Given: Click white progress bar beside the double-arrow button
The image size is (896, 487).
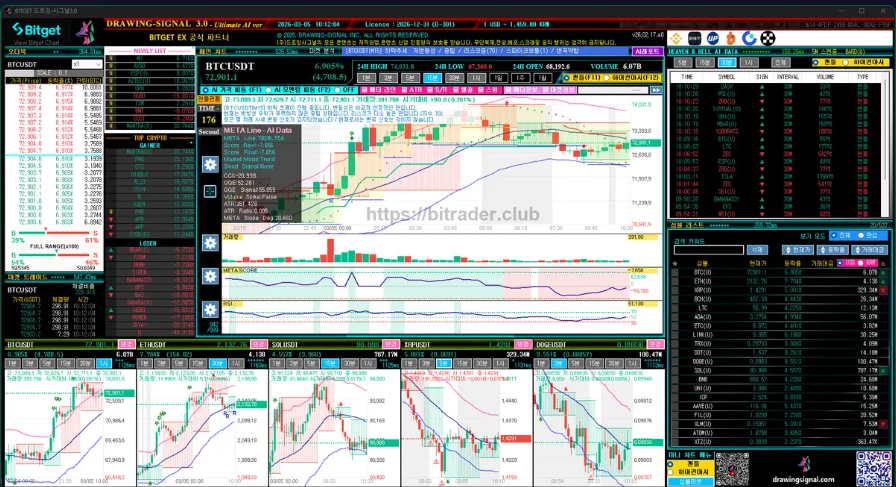Looking at the screenshot, I should (614, 90).
